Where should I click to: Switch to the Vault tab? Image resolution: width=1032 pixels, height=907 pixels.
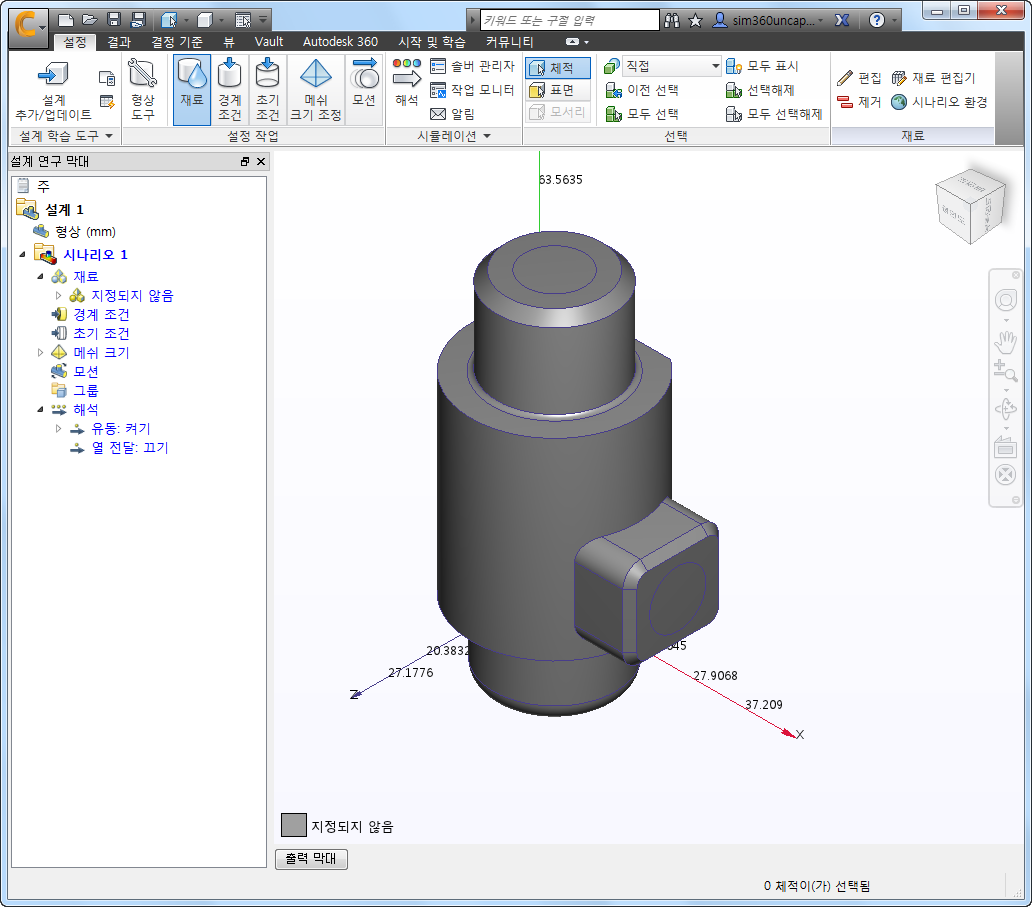click(x=269, y=42)
